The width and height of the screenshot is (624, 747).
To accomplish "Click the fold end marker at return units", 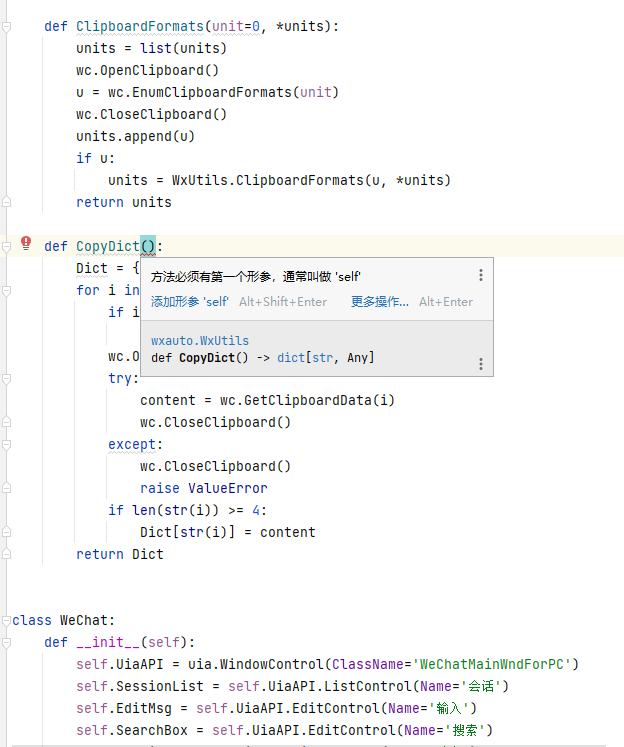I will (x=6, y=202).
